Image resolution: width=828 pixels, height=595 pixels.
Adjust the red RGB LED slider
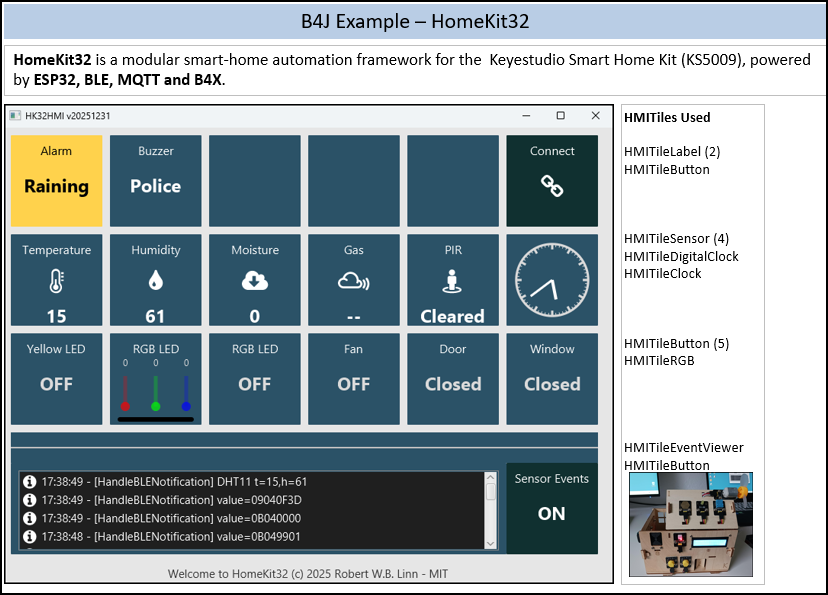tap(125, 393)
